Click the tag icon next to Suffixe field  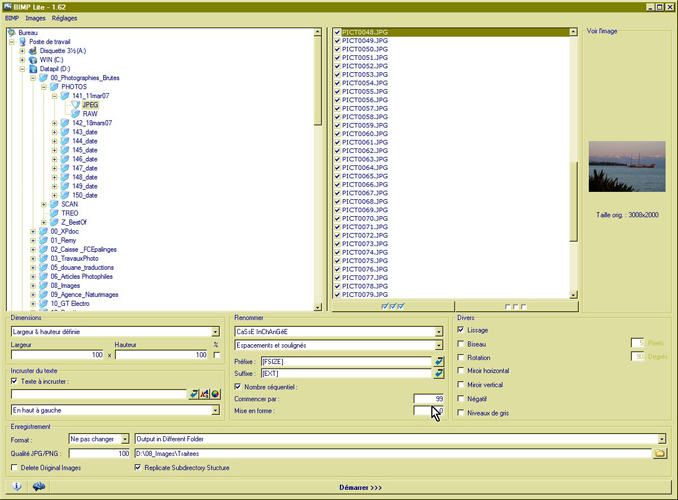click(438, 373)
